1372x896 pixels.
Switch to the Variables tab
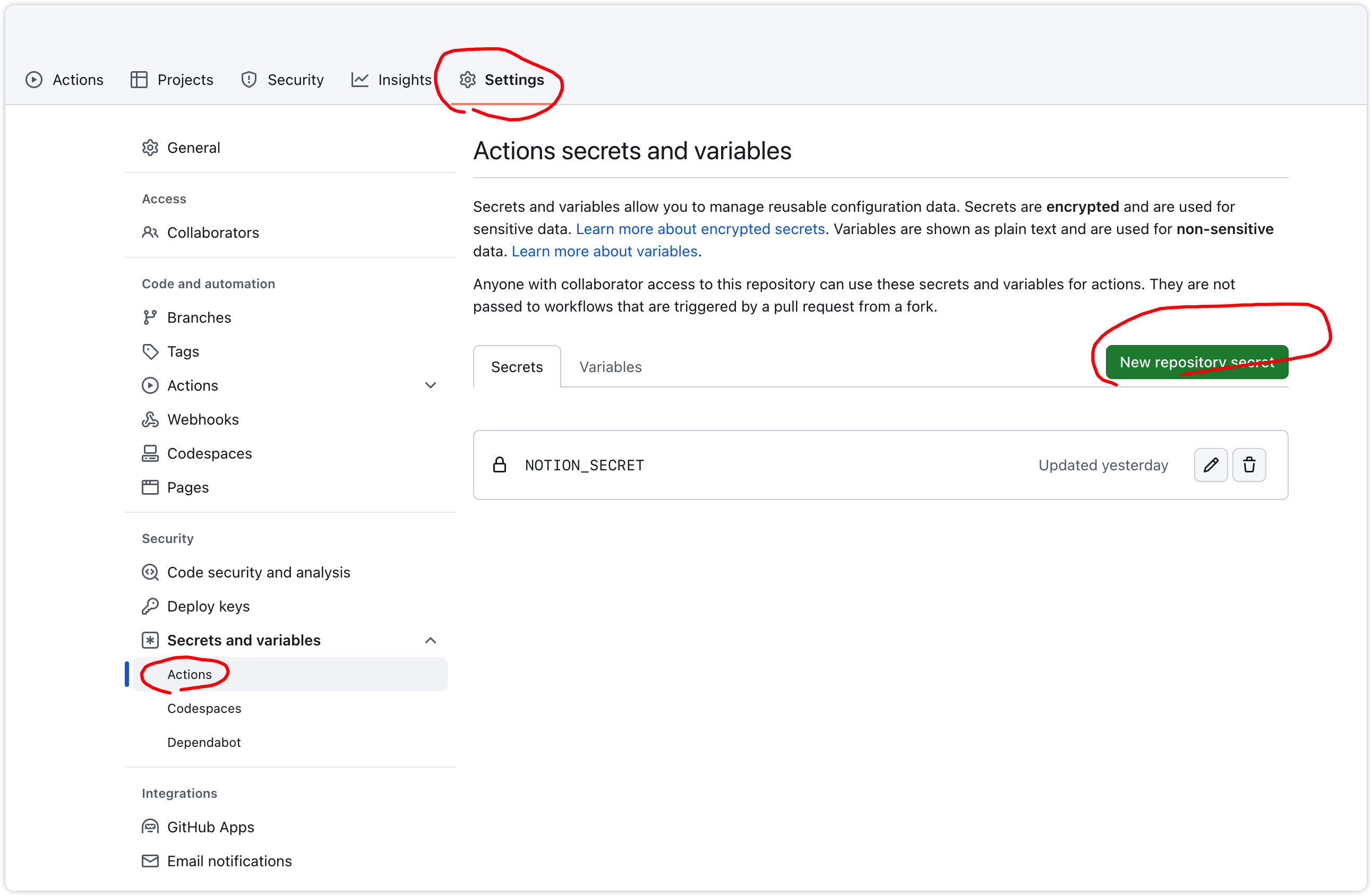click(610, 367)
